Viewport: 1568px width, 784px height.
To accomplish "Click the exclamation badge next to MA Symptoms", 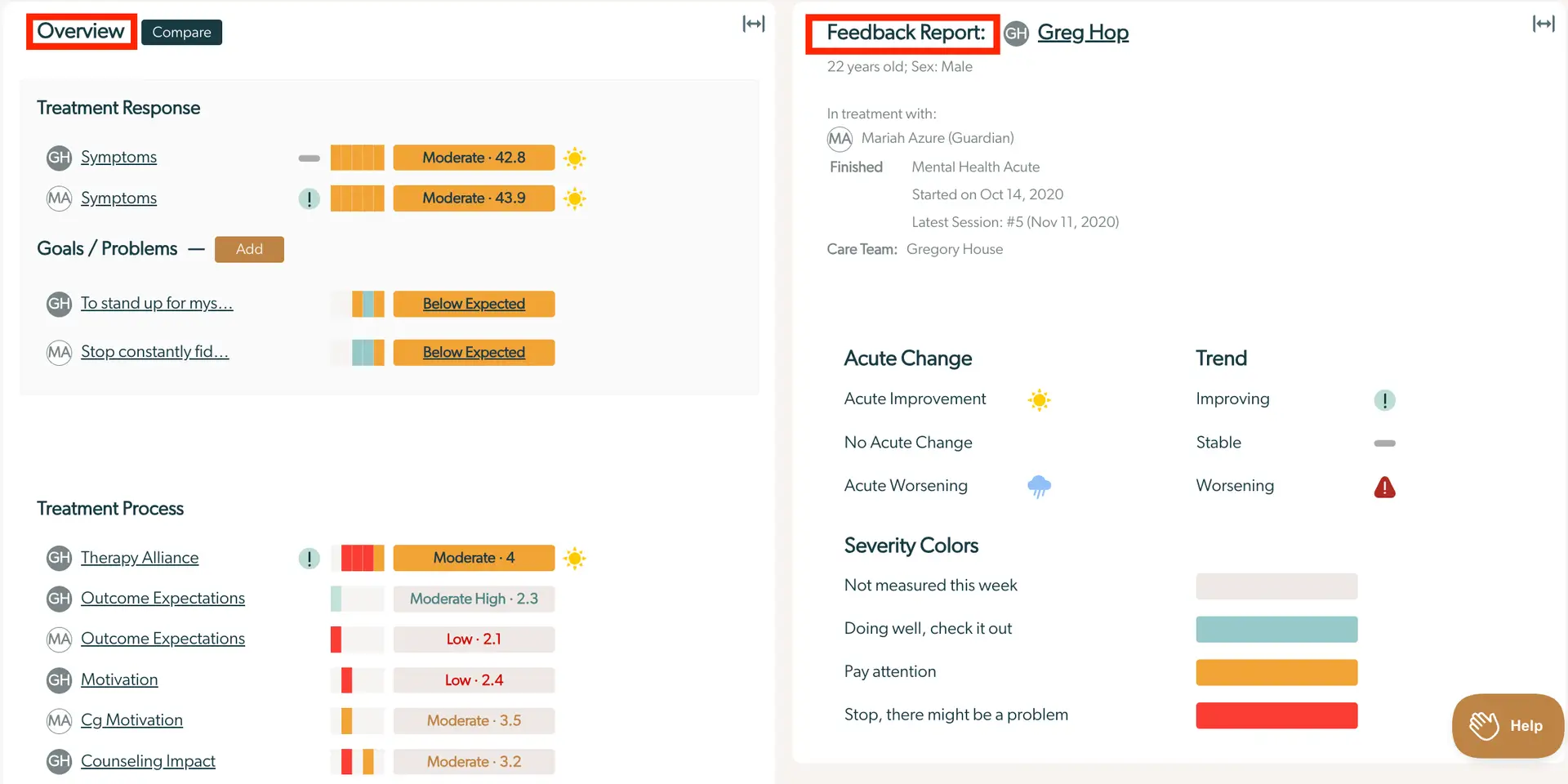I will [309, 198].
